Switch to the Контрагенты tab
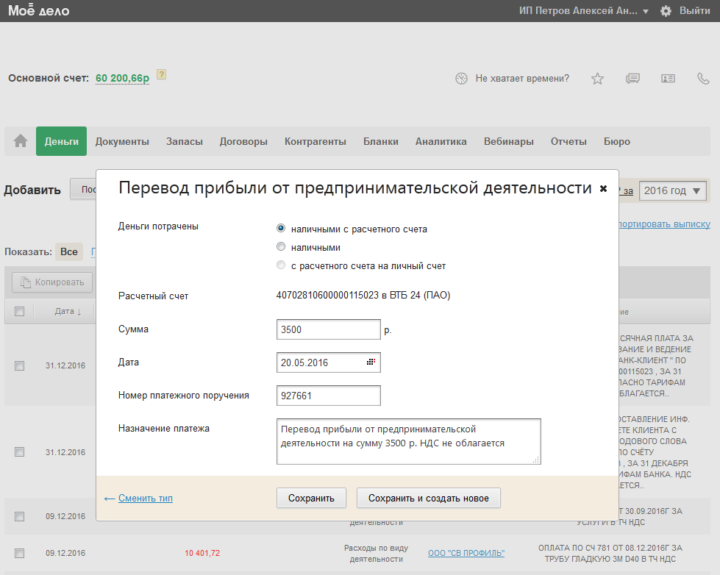The height and width of the screenshot is (575, 720). pos(315,142)
